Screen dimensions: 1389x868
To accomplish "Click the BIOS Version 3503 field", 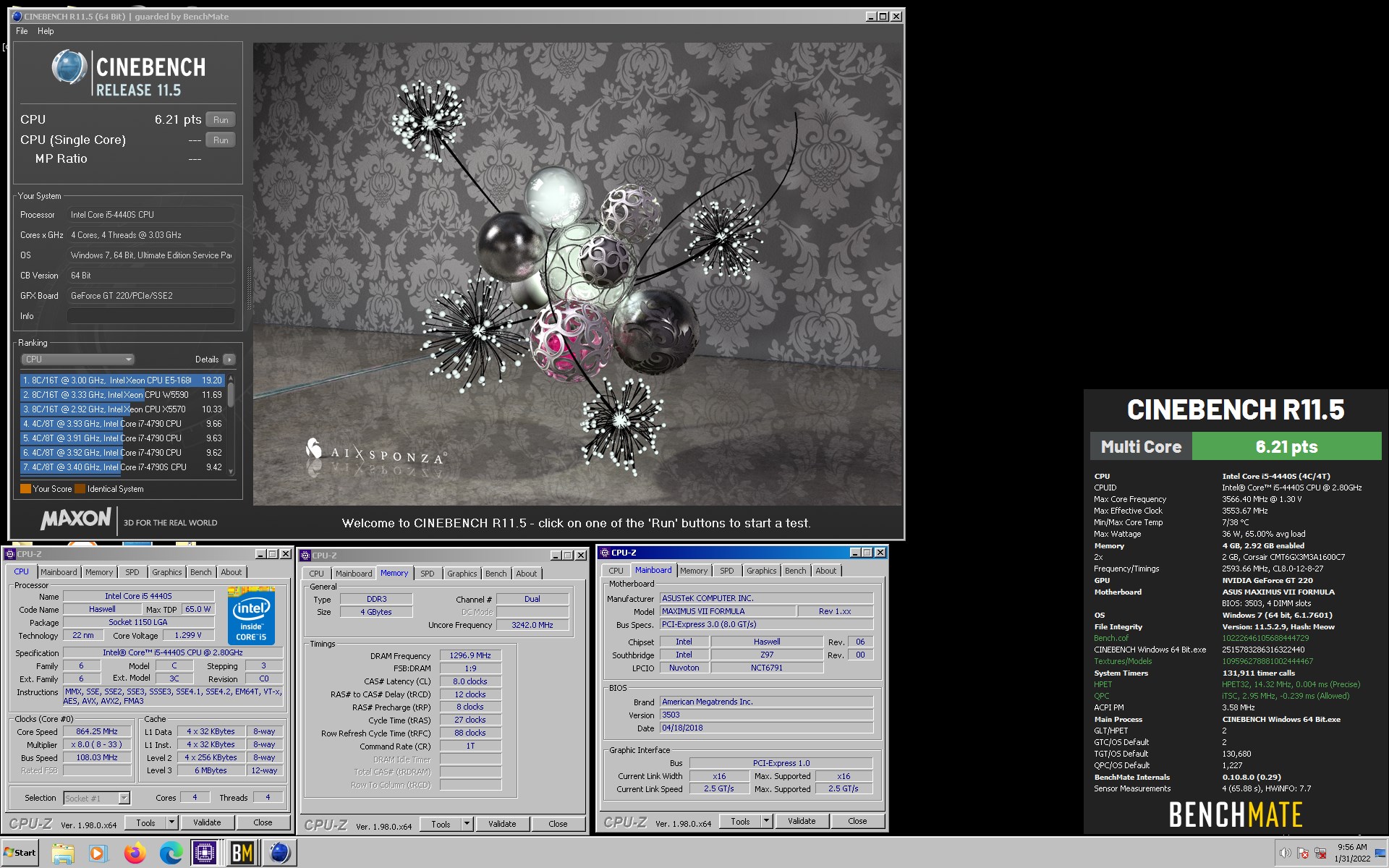I will coord(766,715).
